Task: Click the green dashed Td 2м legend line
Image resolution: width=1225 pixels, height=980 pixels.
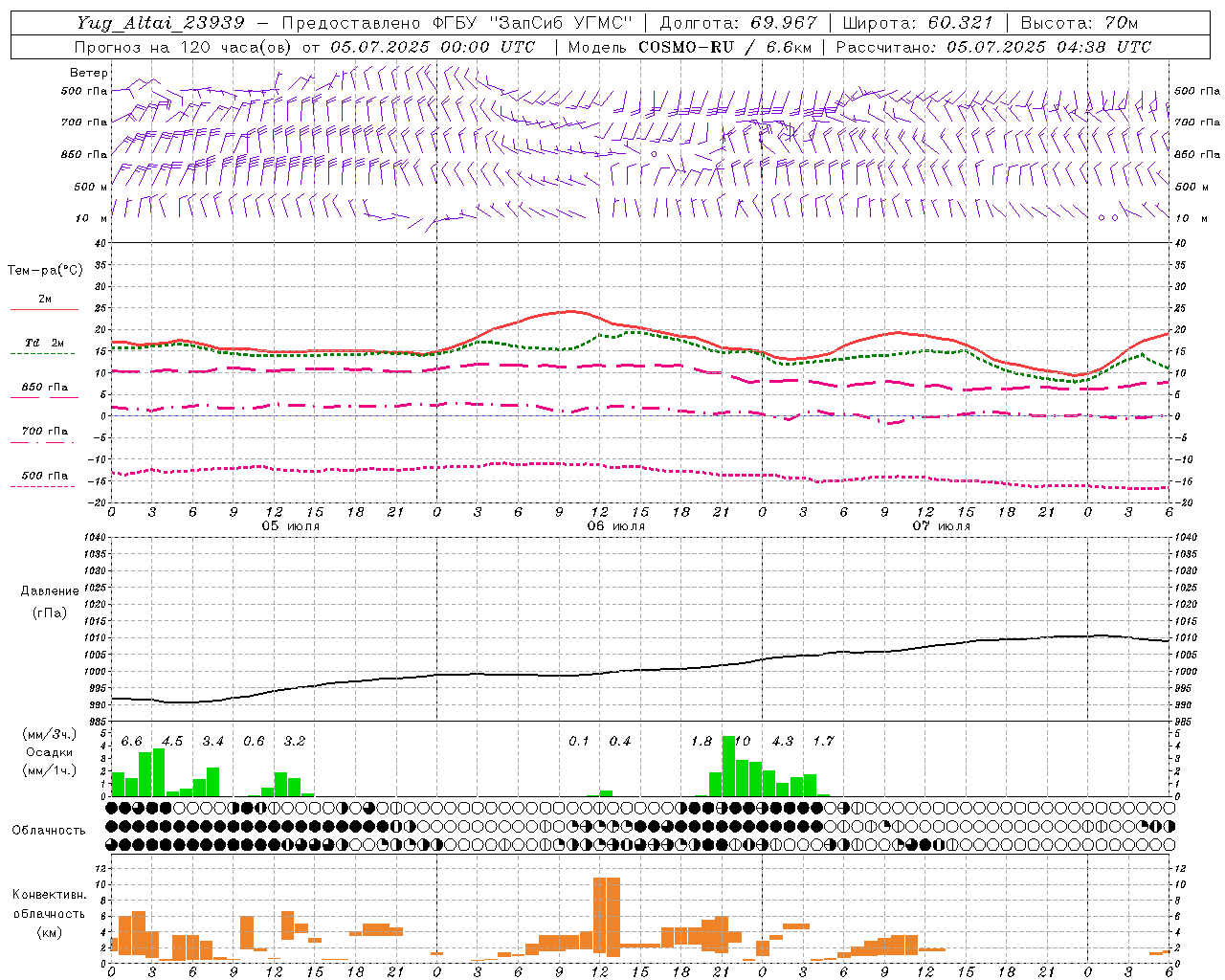Action: coord(44,354)
